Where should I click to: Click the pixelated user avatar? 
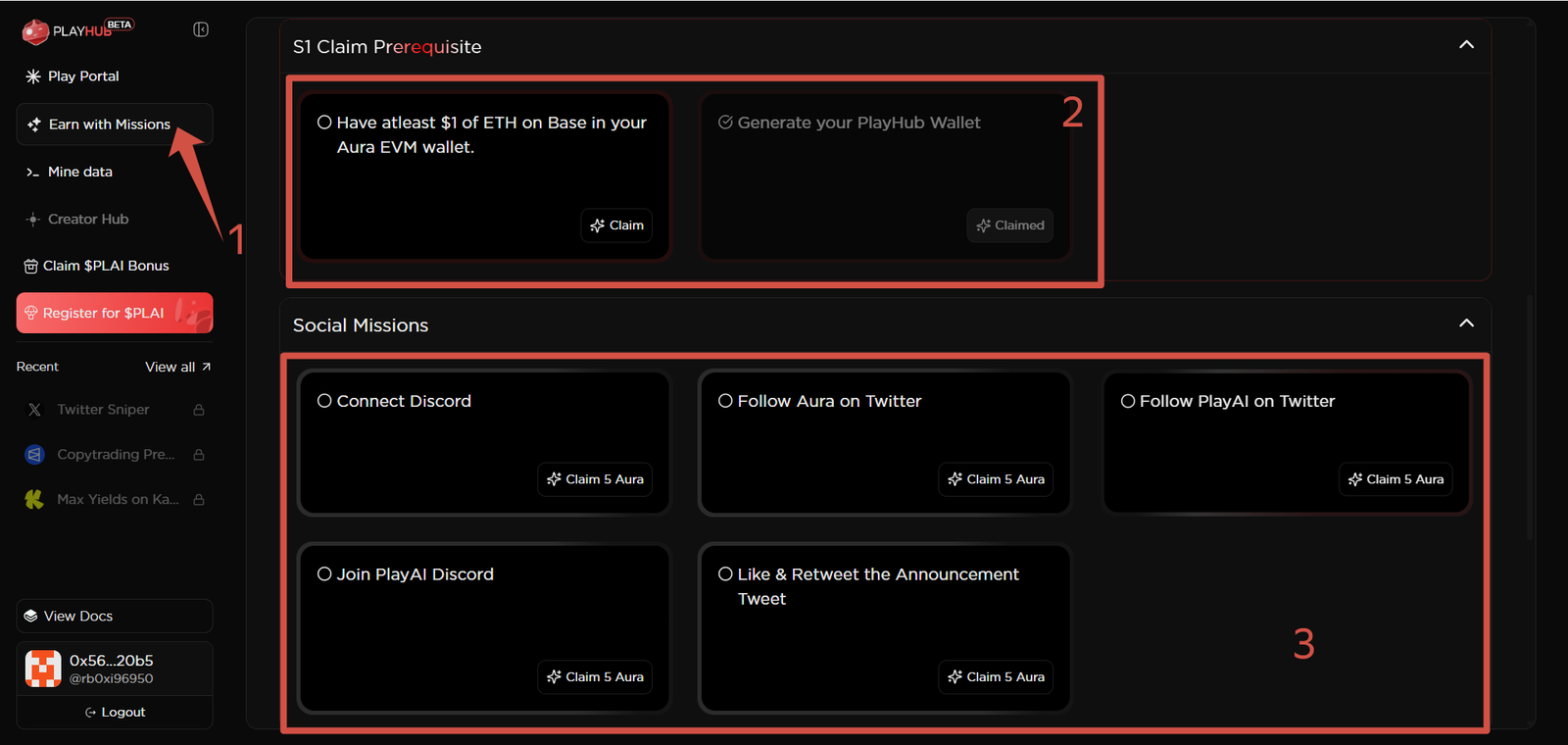click(x=43, y=669)
